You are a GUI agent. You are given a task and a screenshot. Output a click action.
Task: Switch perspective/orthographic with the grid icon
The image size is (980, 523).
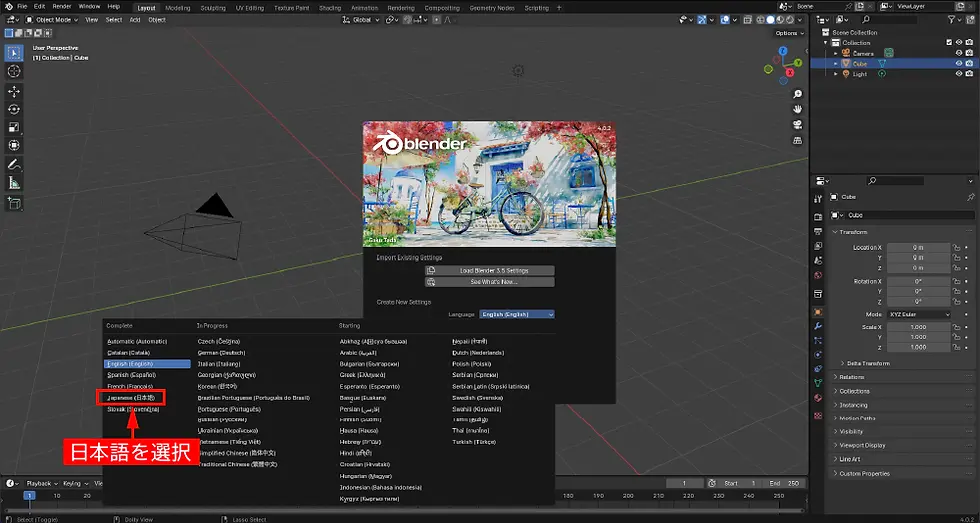pos(798,141)
